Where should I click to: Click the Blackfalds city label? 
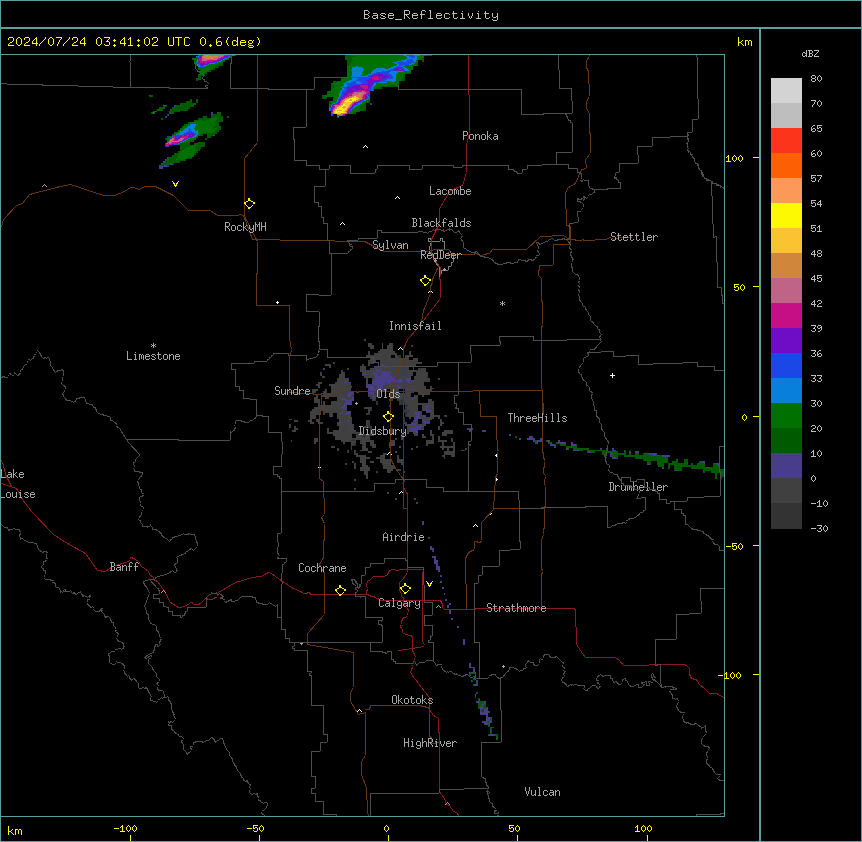441,223
